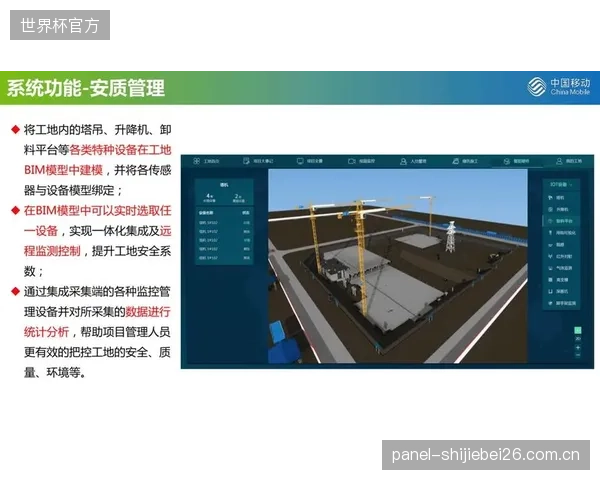Click the device name column header

206,212
